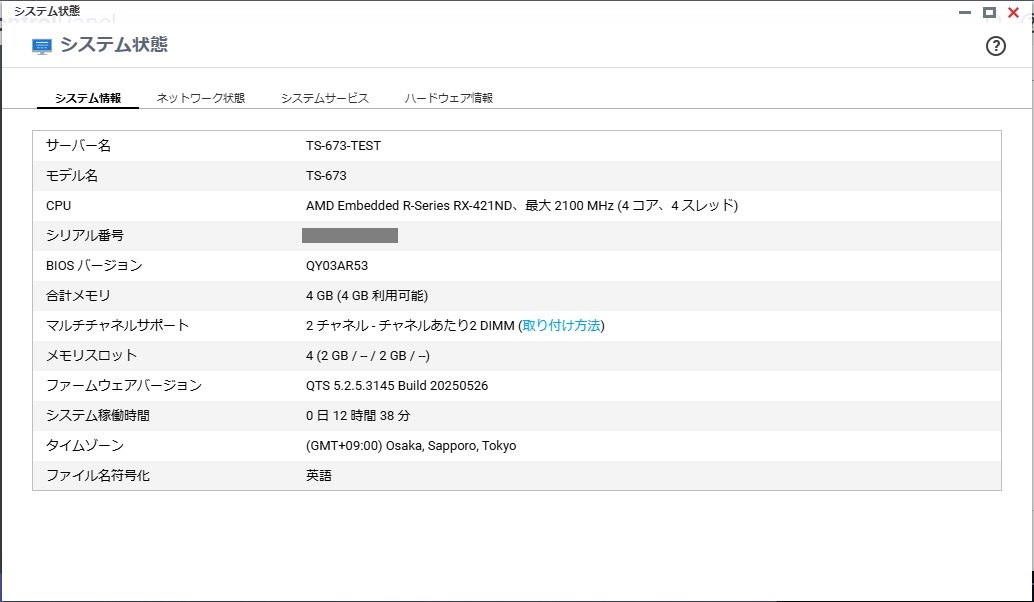Select the CPU value AMD Embedded R-Series text

point(522,206)
